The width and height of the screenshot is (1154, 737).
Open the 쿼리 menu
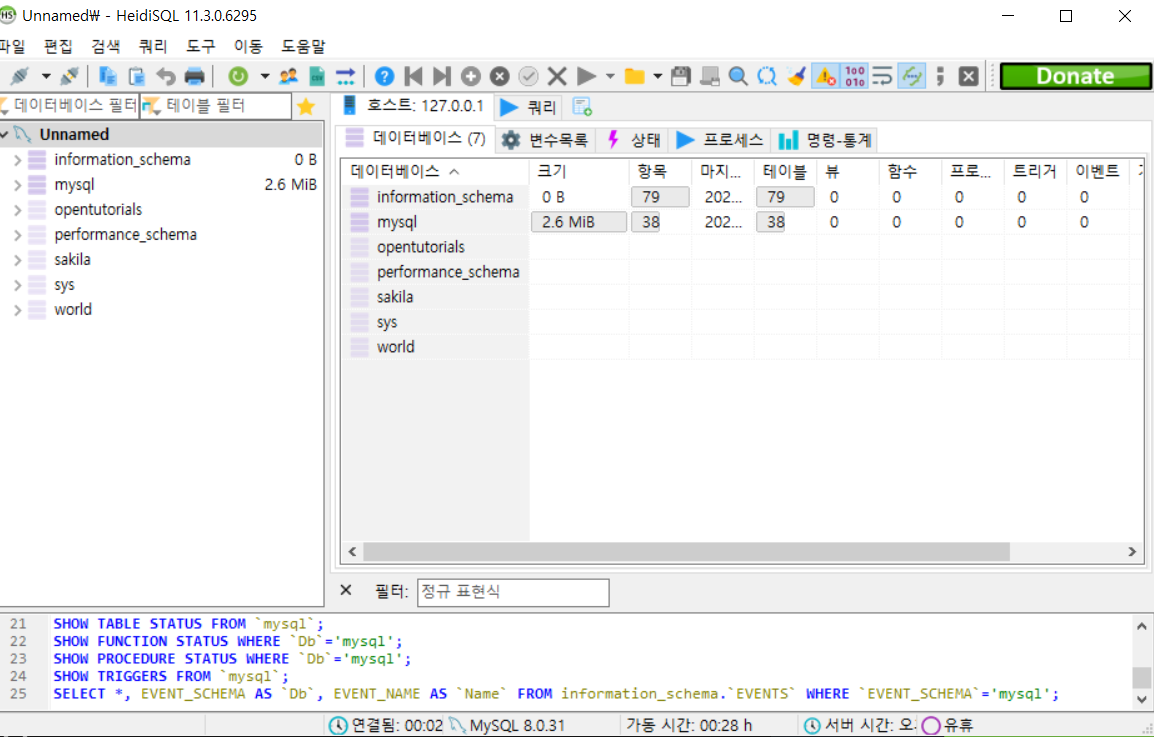pyautogui.click(x=153, y=46)
